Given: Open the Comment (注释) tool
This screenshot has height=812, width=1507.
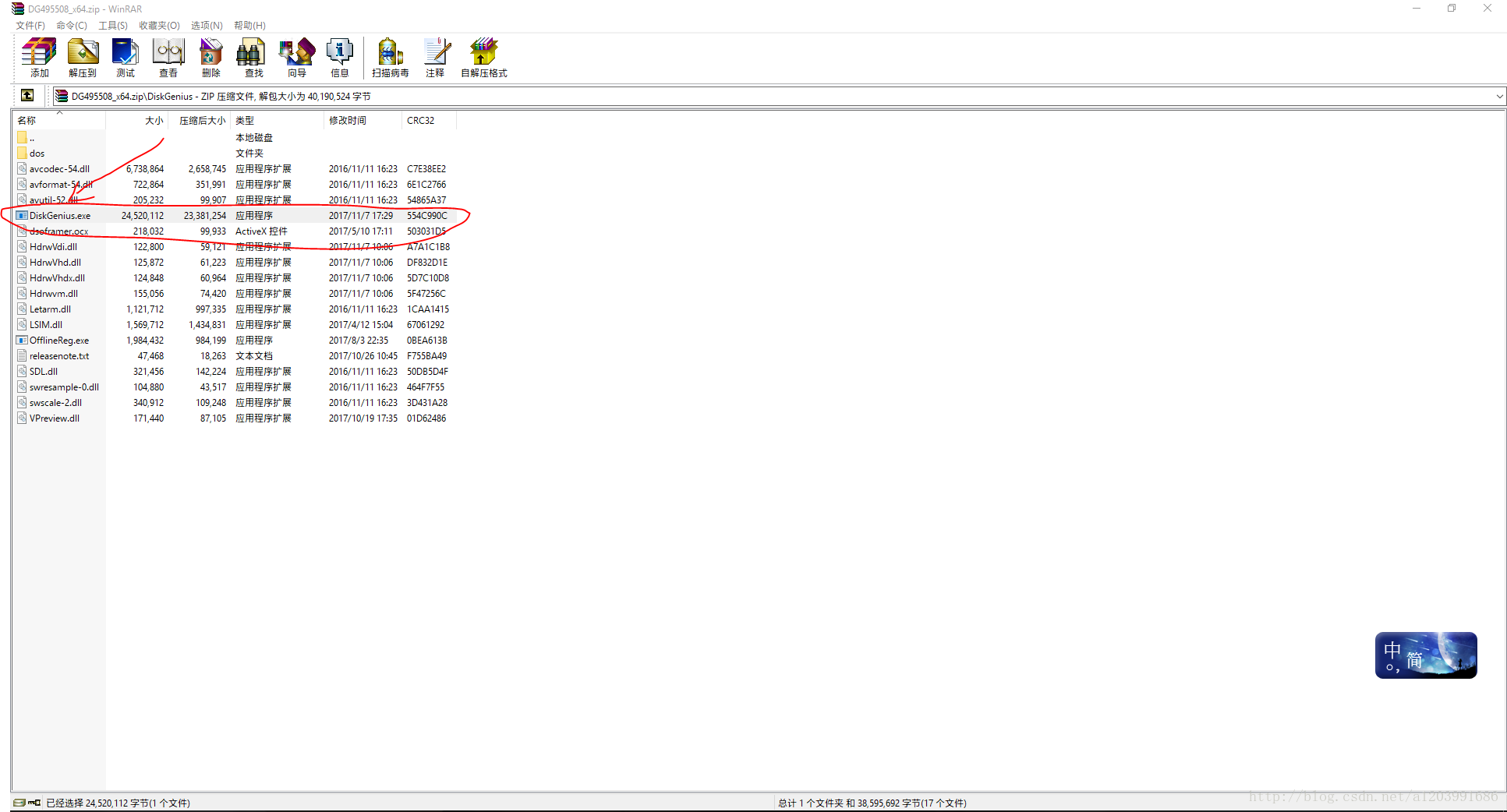Looking at the screenshot, I should pyautogui.click(x=435, y=58).
